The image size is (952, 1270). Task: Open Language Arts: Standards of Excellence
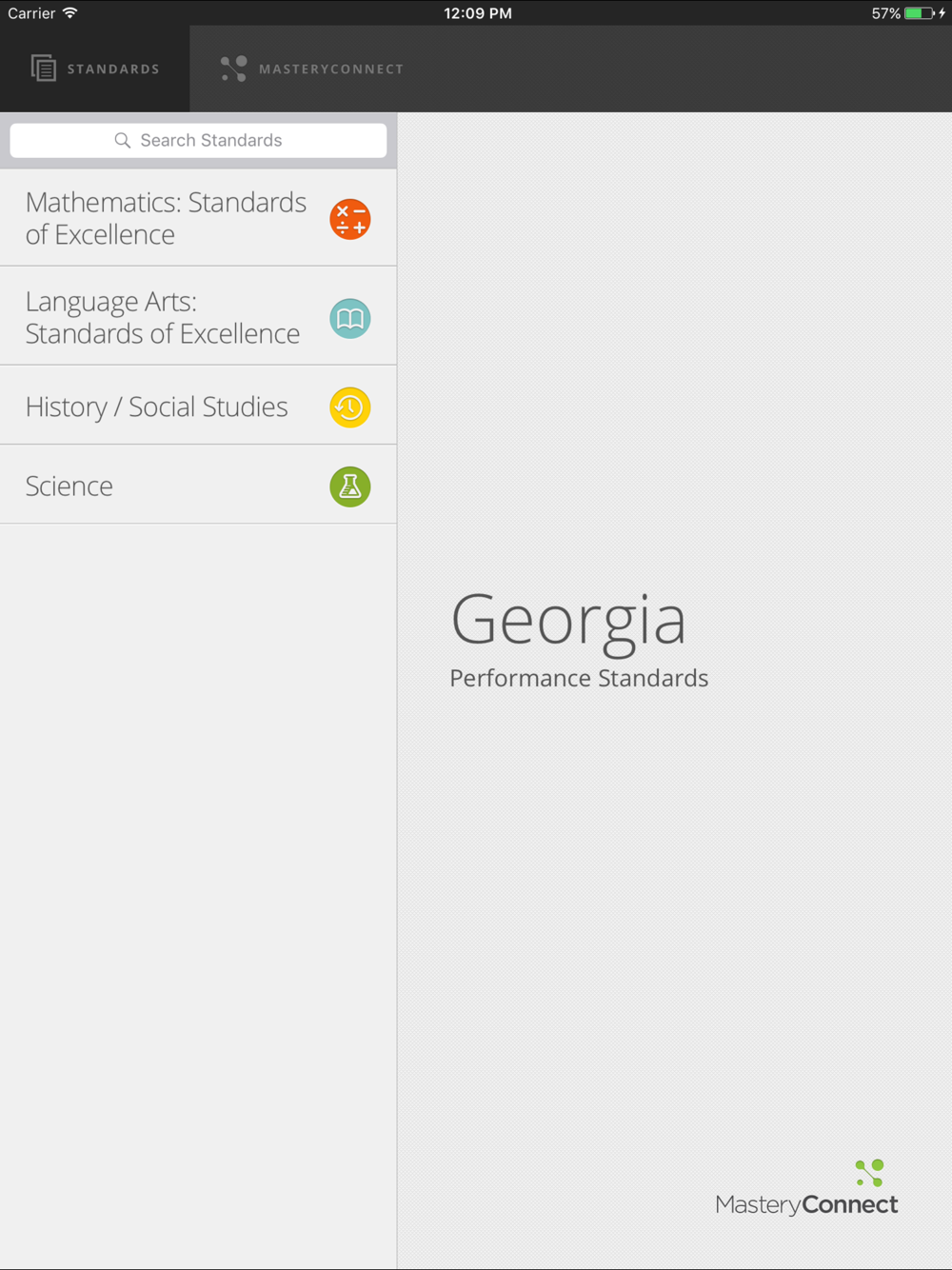(198, 317)
